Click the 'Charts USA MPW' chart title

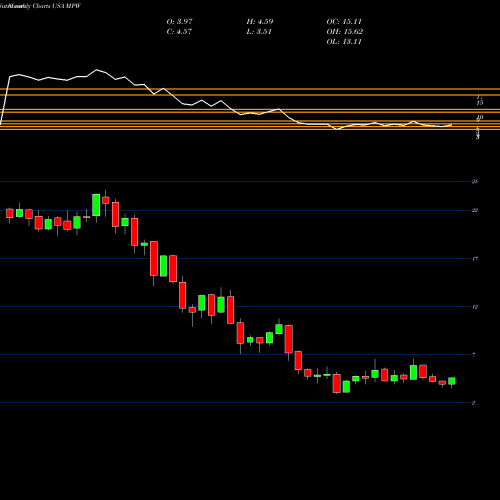click(57, 6)
